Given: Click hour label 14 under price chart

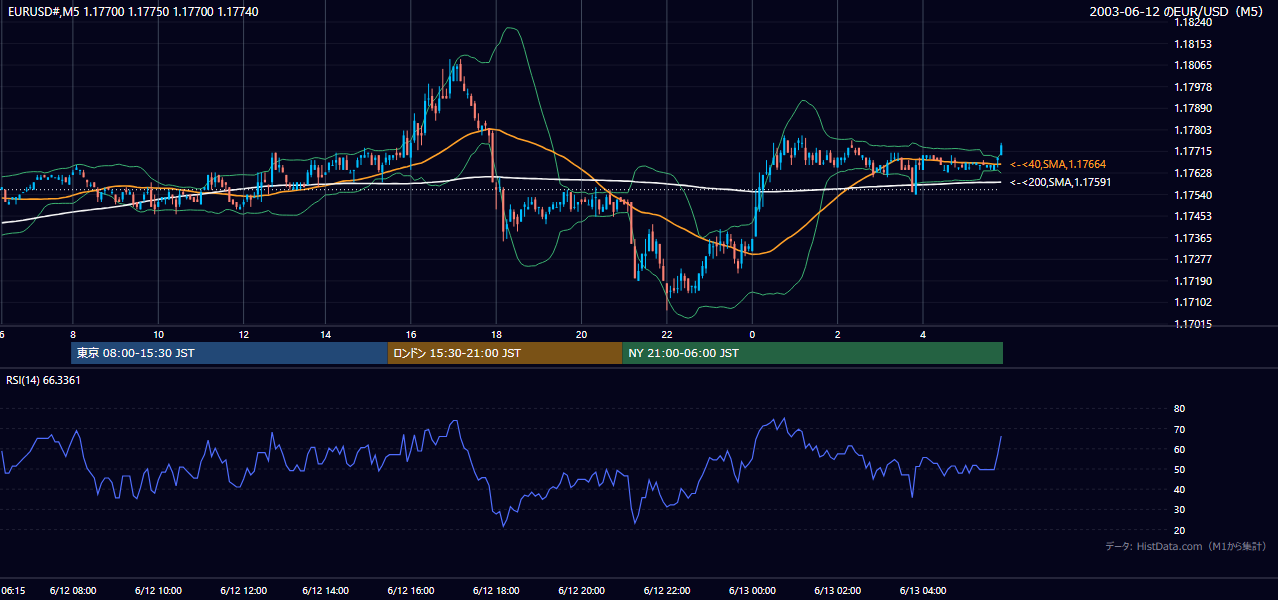Looking at the screenshot, I should click(x=326, y=334).
